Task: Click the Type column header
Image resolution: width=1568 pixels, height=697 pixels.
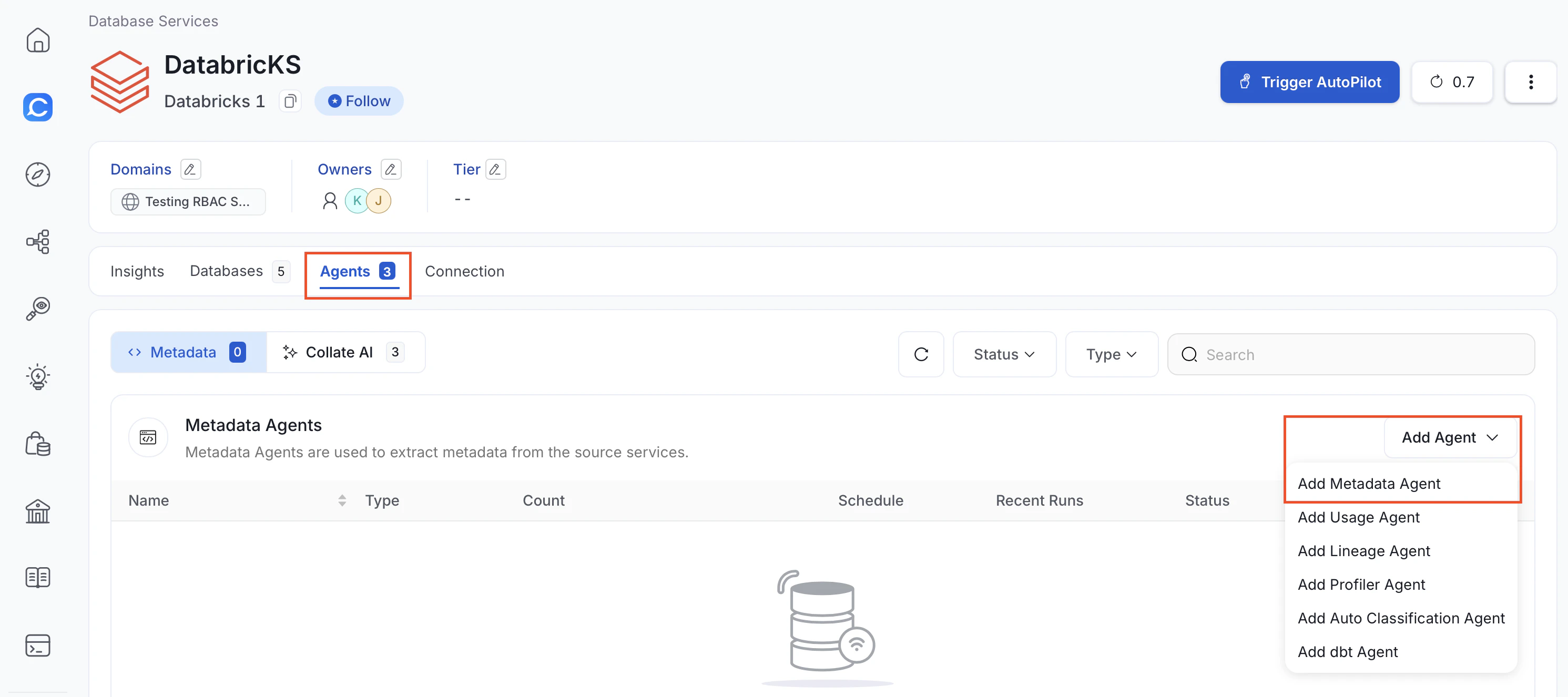Action: pyautogui.click(x=382, y=500)
